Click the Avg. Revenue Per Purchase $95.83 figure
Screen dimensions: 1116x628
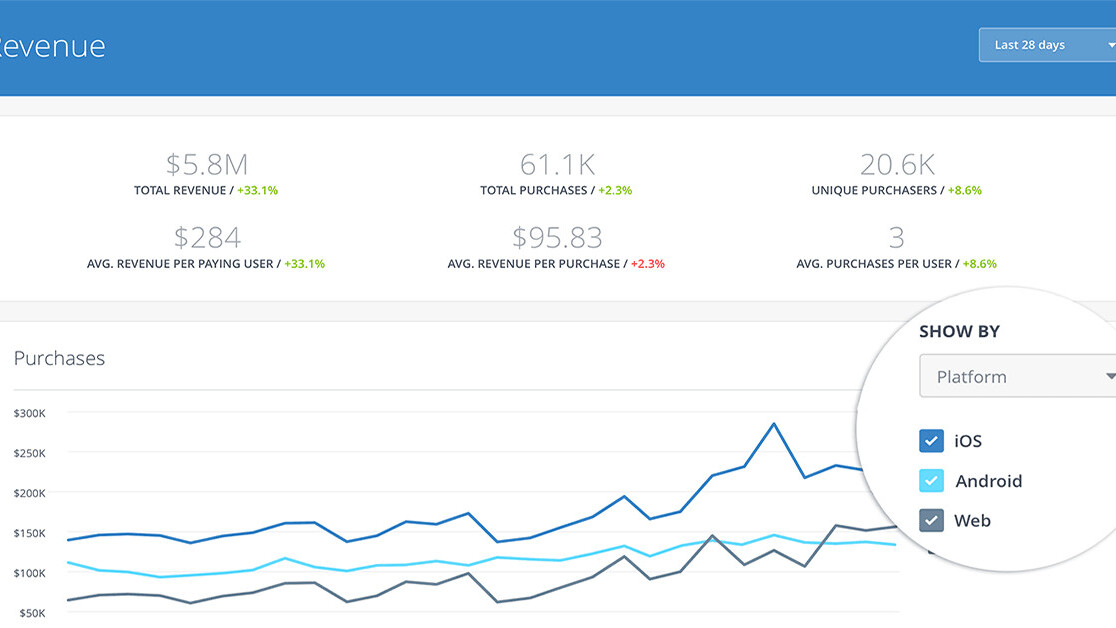[x=556, y=238]
